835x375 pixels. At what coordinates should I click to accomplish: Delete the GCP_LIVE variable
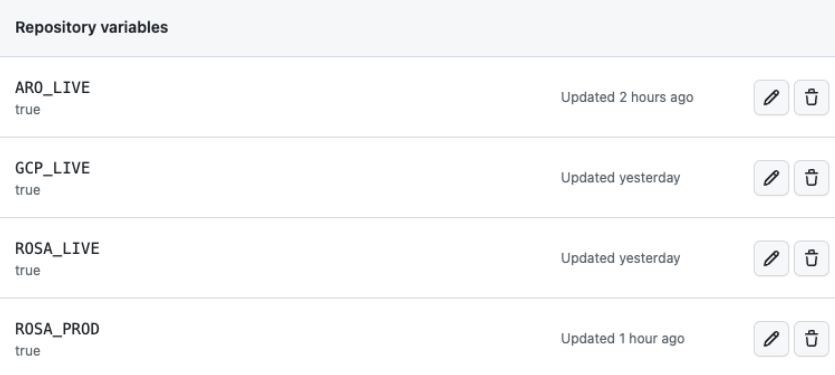click(x=811, y=178)
